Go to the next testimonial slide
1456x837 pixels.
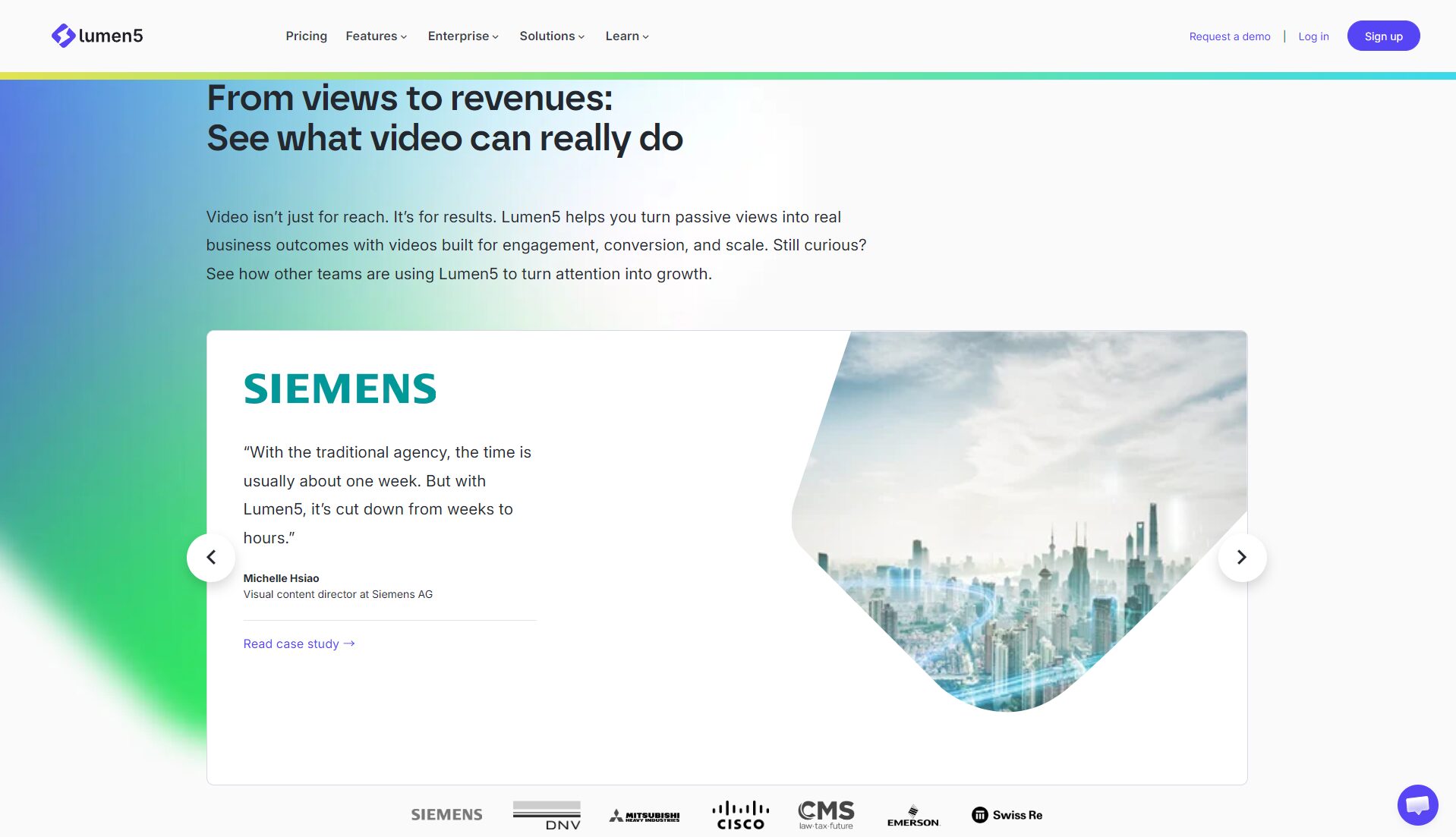(x=1242, y=558)
